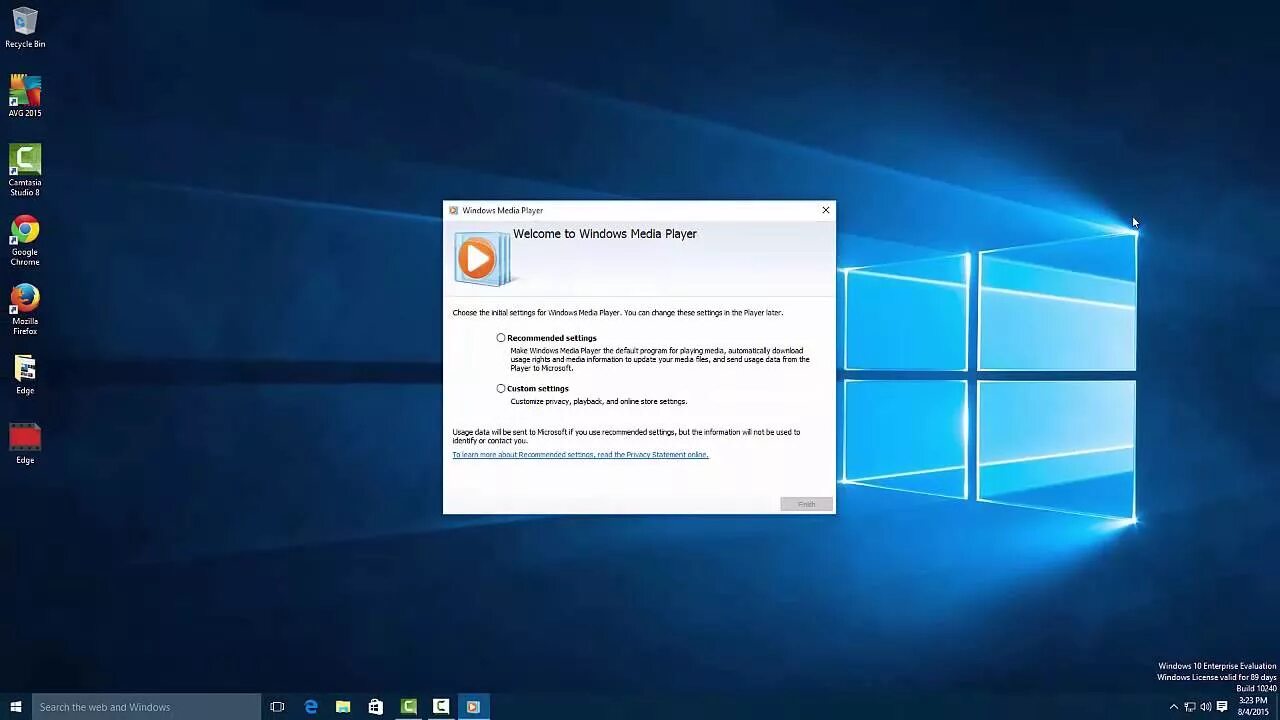Select the Google Chrome desktop icon
This screenshot has height=720, width=1280.
click(25, 240)
